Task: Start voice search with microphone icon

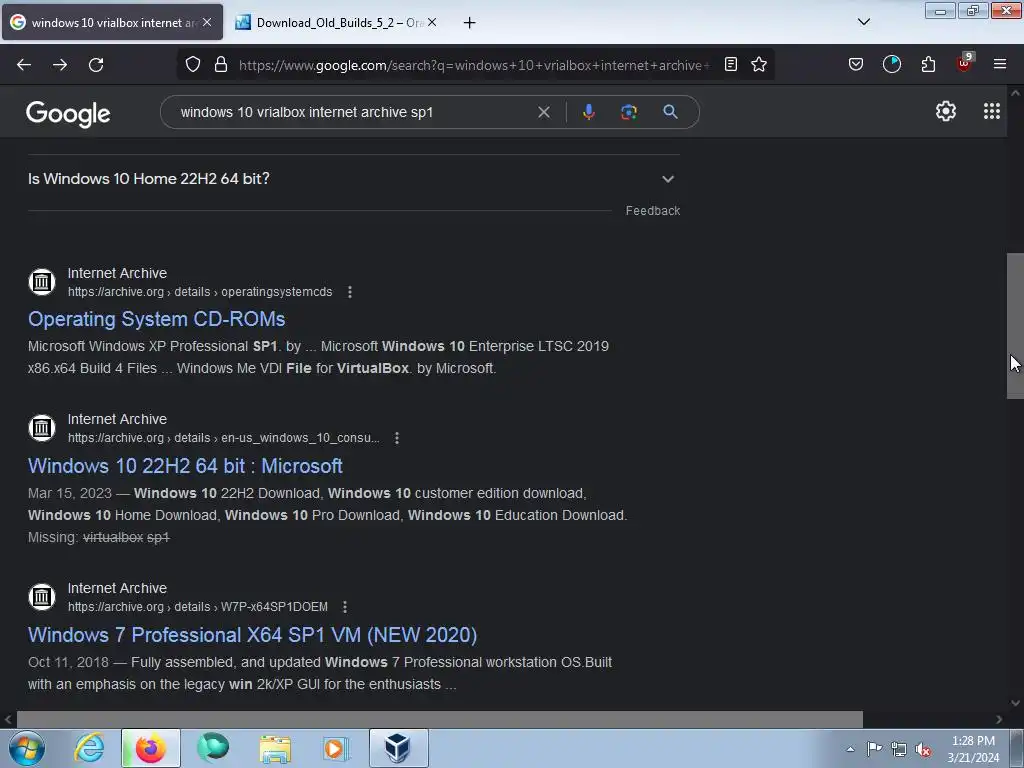Action: [x=588, y=112]
